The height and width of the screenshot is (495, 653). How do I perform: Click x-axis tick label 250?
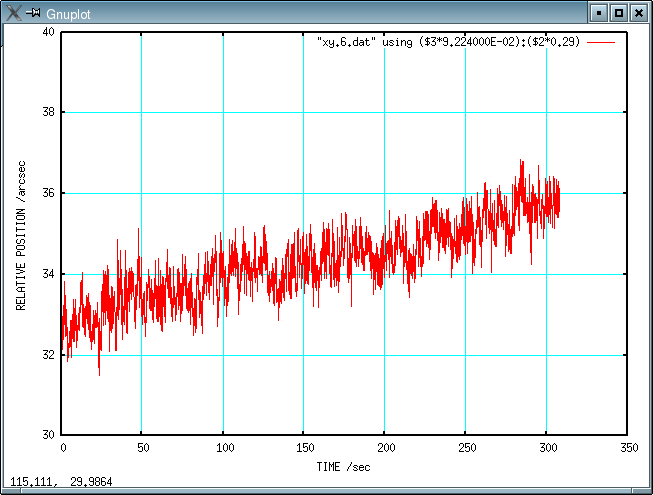467,448
